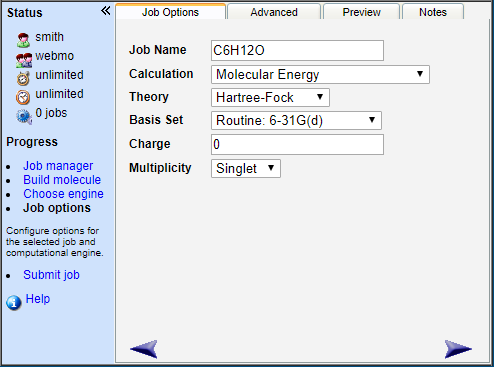Click the Submit job link
The image size is (494, 367).
[51, 275]
